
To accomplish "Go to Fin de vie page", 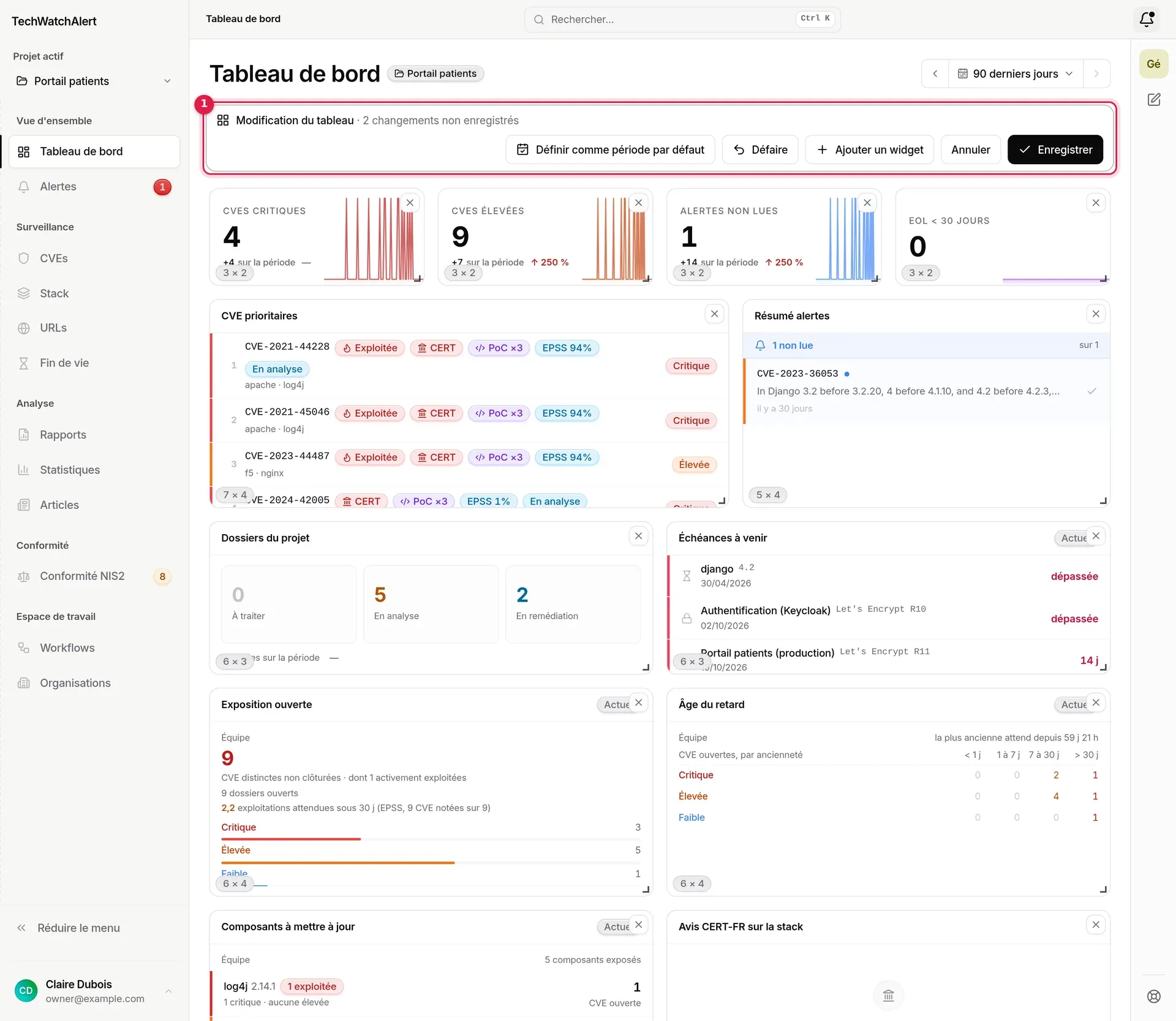I will pyautogui.click(x=94, y=363).
